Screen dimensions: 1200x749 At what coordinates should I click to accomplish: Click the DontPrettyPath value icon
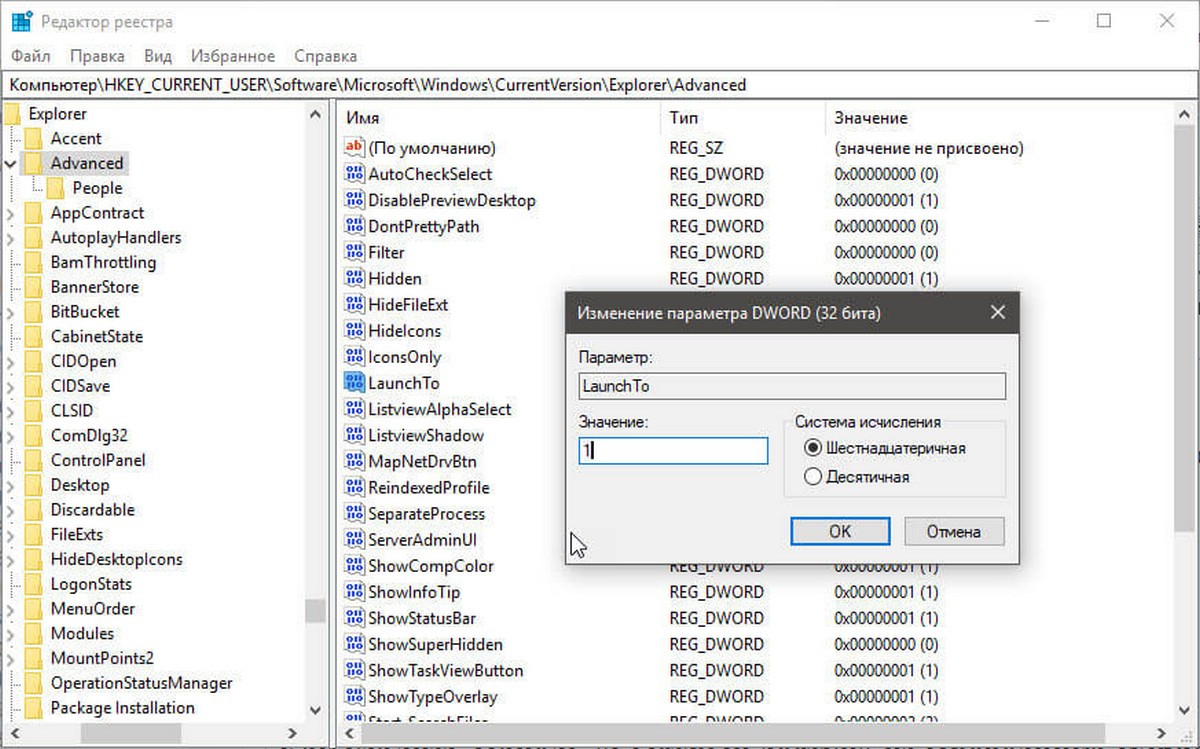coord(354,226)
